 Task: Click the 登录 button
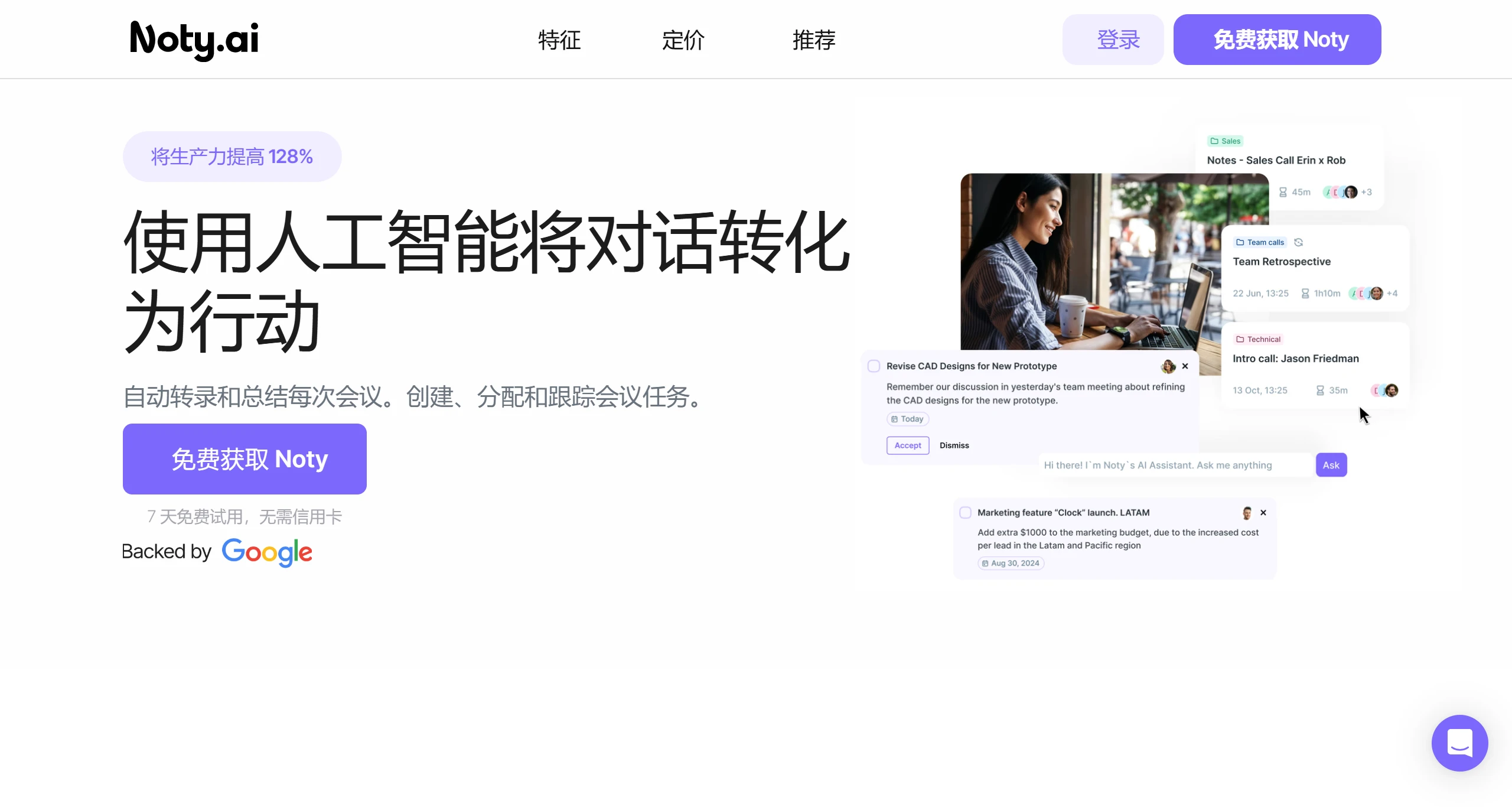[x=1113, y=39]
